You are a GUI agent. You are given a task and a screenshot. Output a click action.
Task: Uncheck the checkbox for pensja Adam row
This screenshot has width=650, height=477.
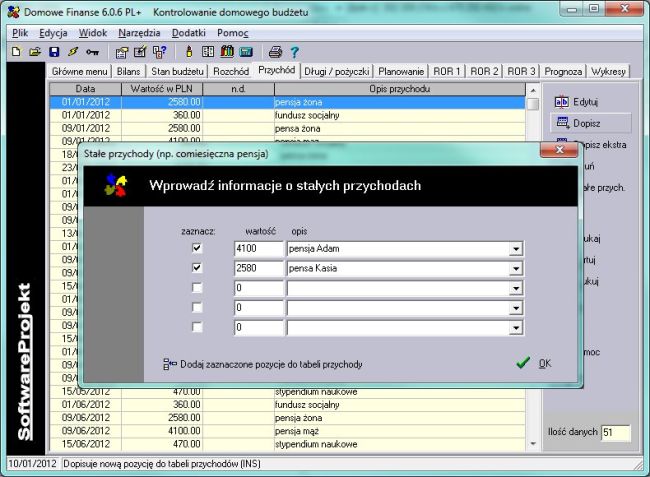pyautogui.click(x=197, y=248)
